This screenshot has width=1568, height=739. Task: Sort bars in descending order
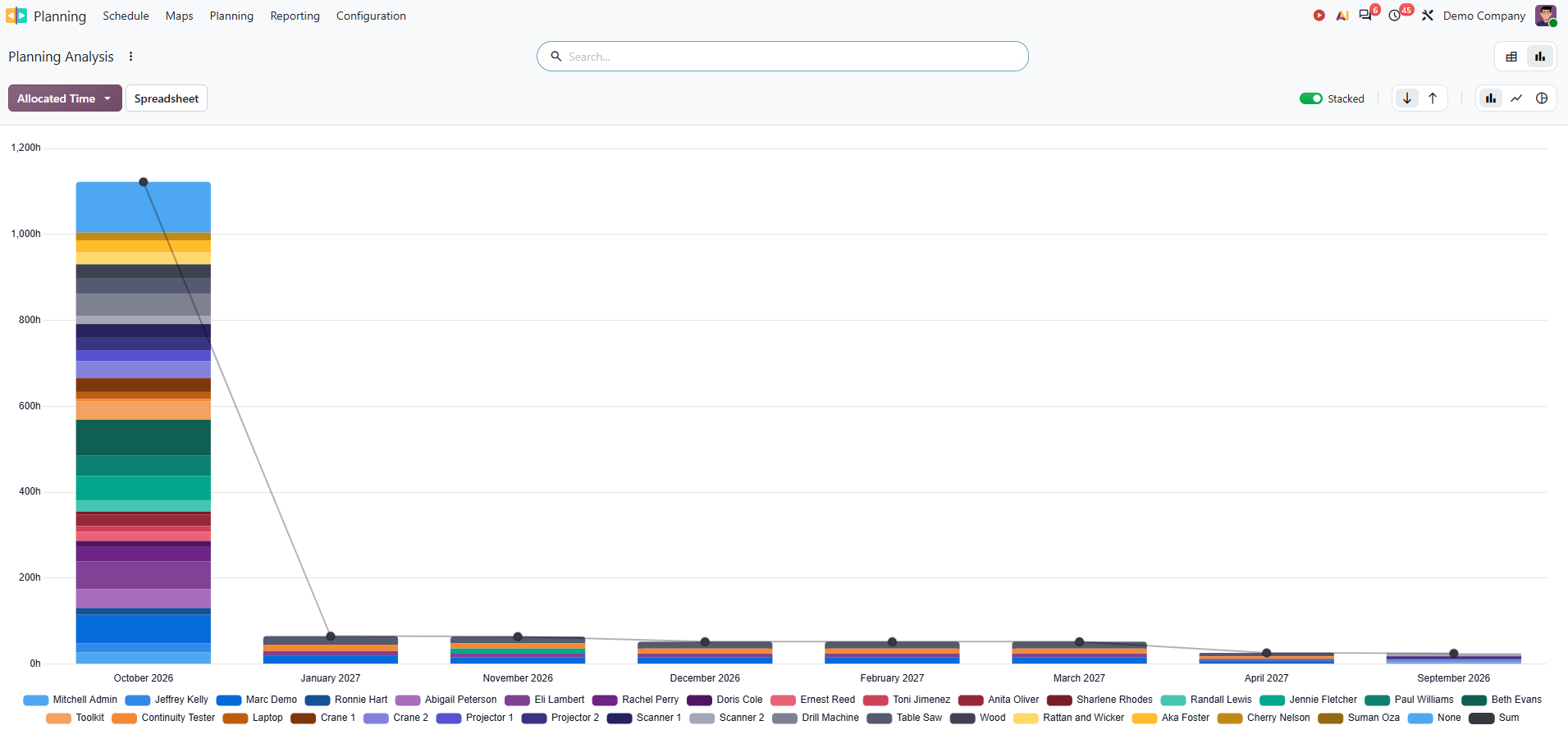point(1407,98)
